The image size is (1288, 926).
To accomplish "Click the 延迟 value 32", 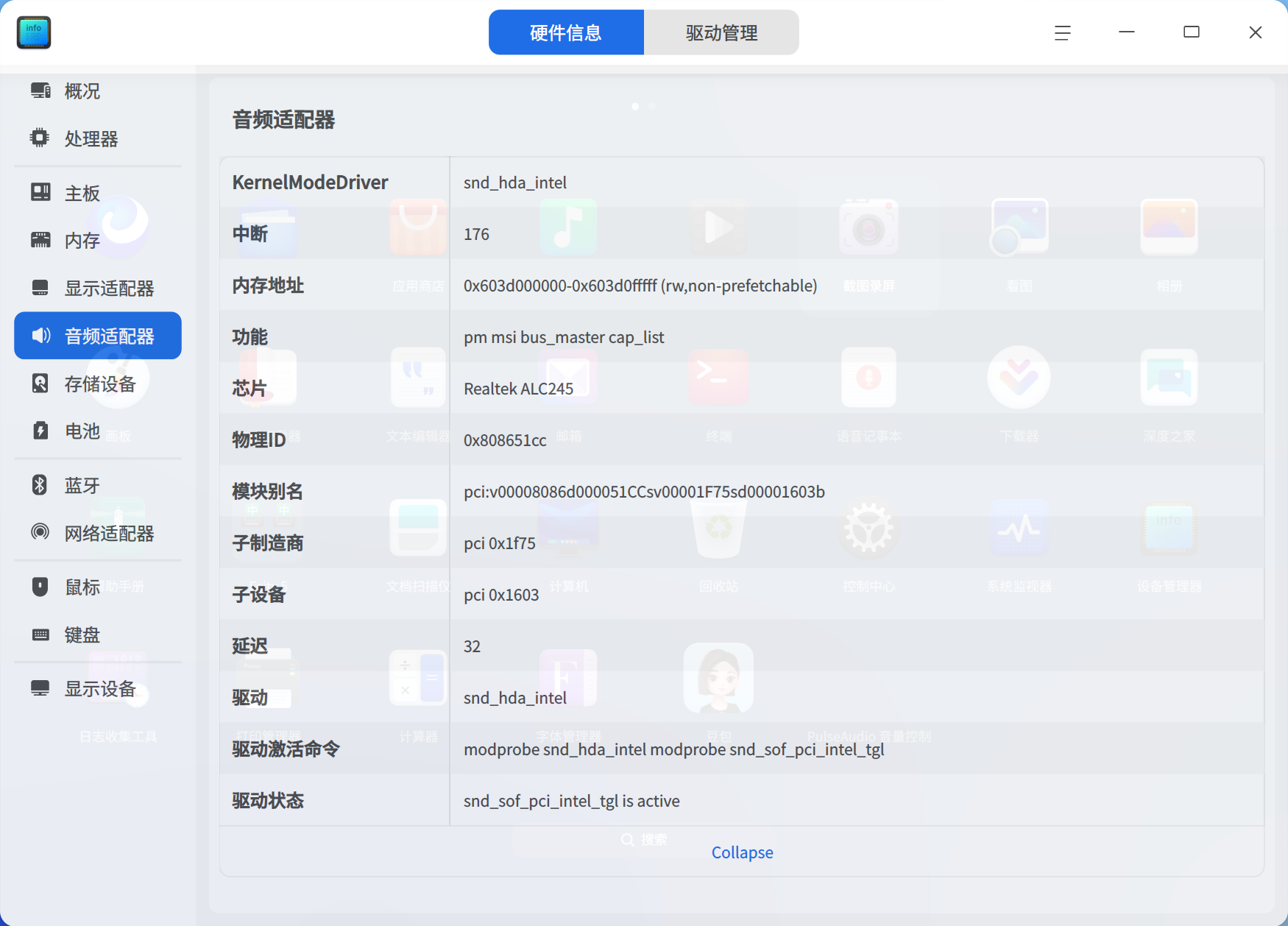I will (472, 646).
